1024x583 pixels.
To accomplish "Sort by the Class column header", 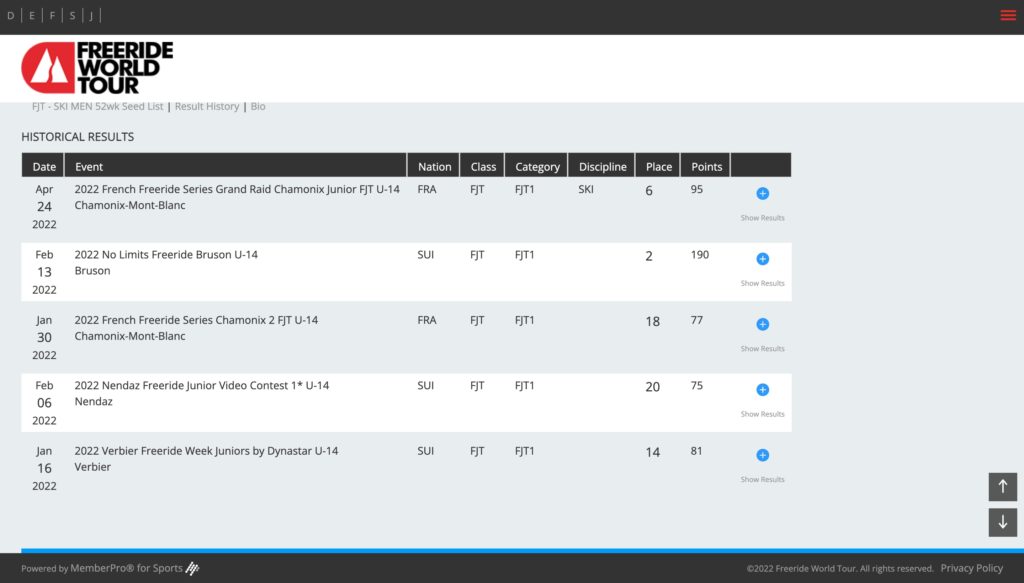I will coord(483,166).
